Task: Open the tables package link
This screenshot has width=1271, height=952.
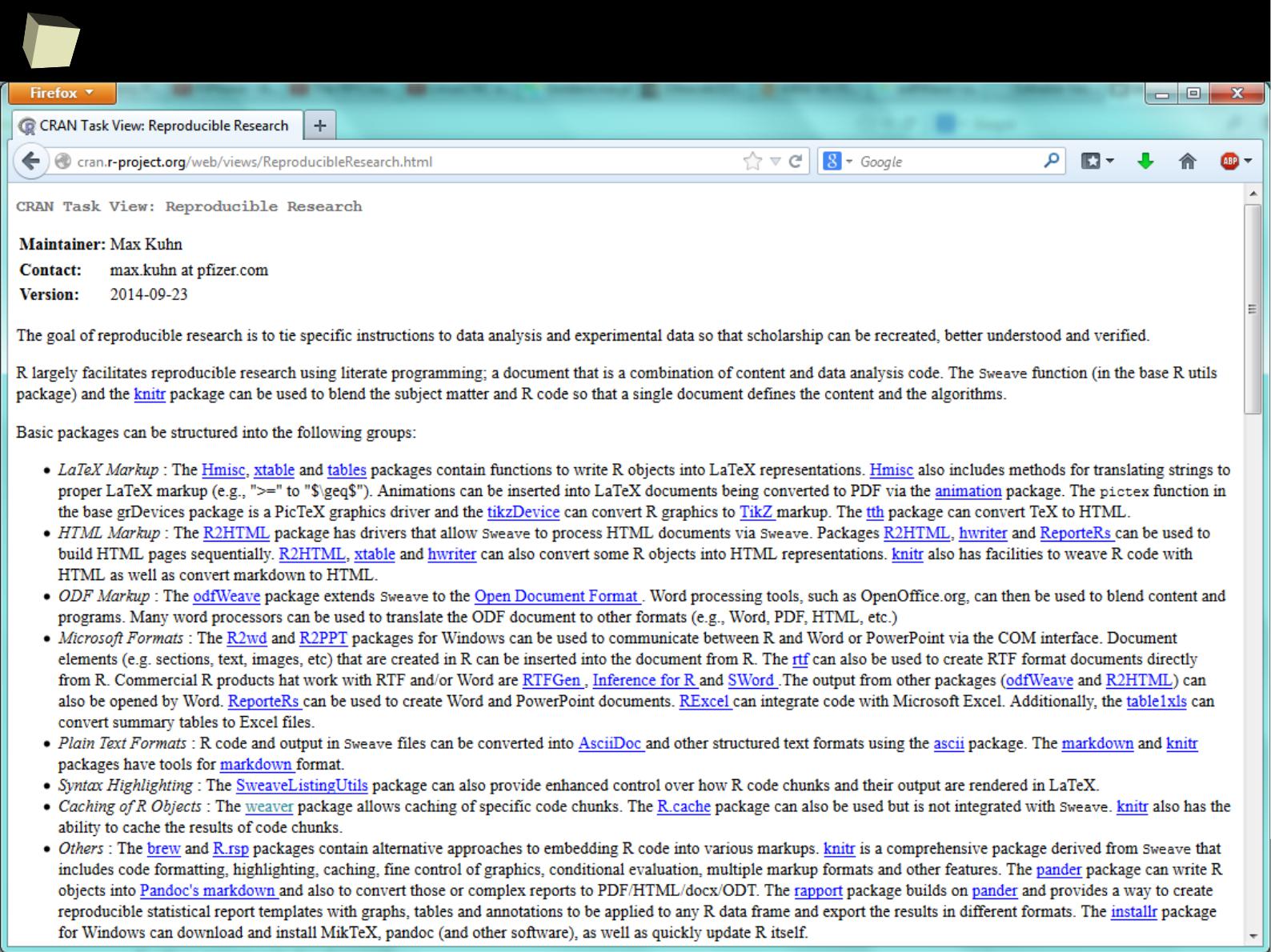Action: click(347, 470)
